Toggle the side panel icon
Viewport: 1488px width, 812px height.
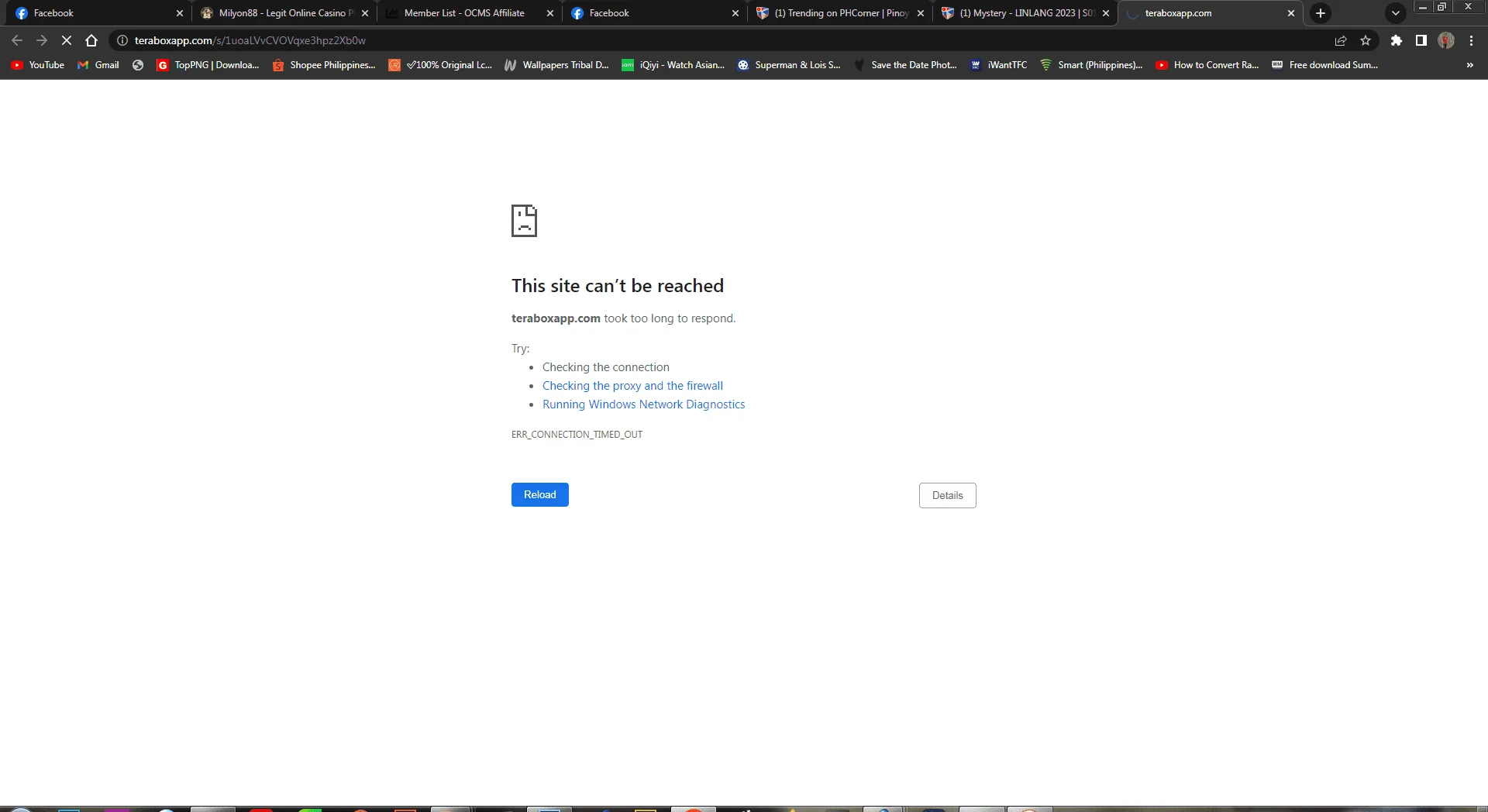[x=1421, y=40]
